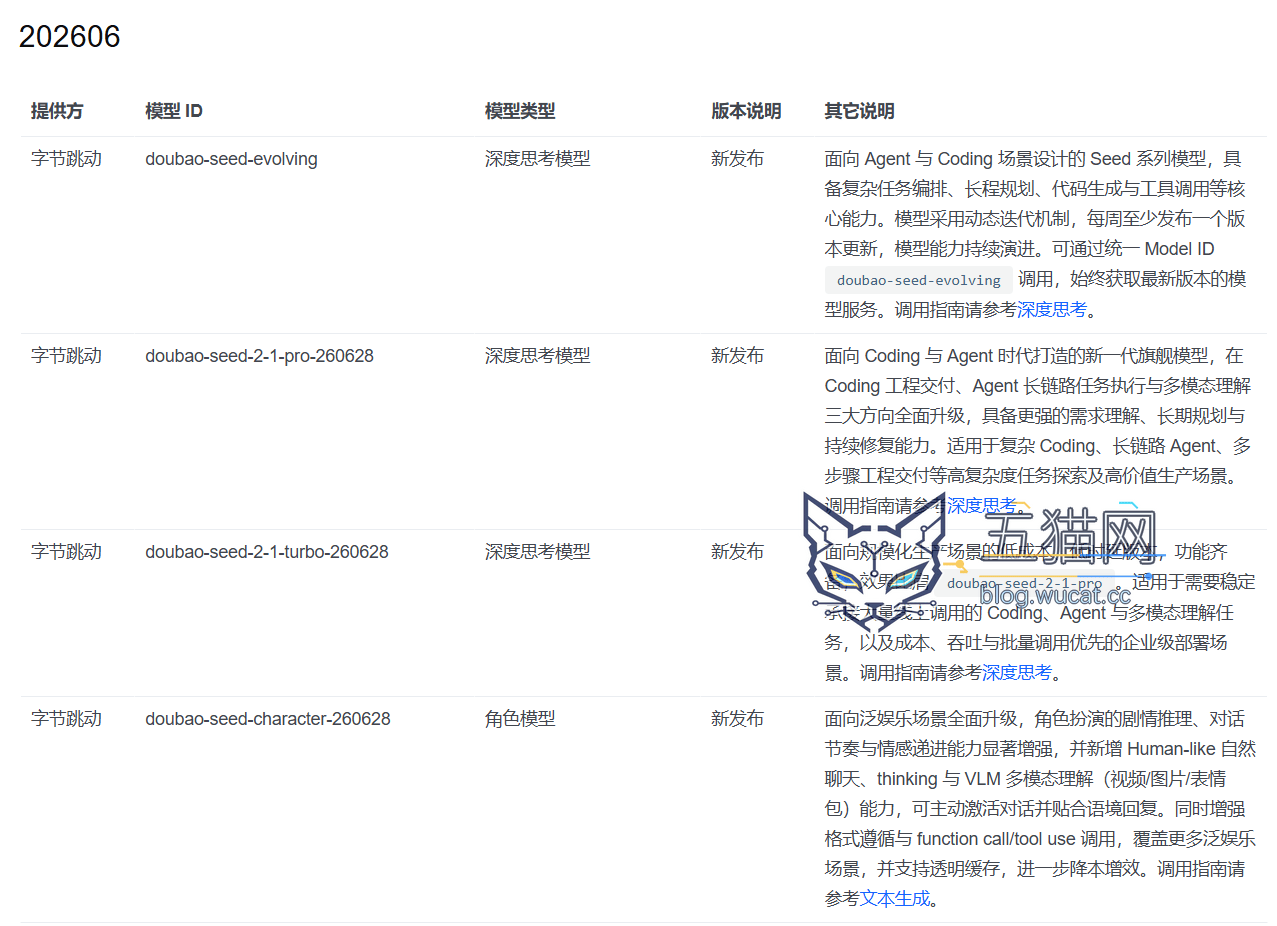The height and width of the screenshot is (926, 1277).
Task: Open 深度思考 link in doubao-seed-evolving row
Action: click(1051, 310)
